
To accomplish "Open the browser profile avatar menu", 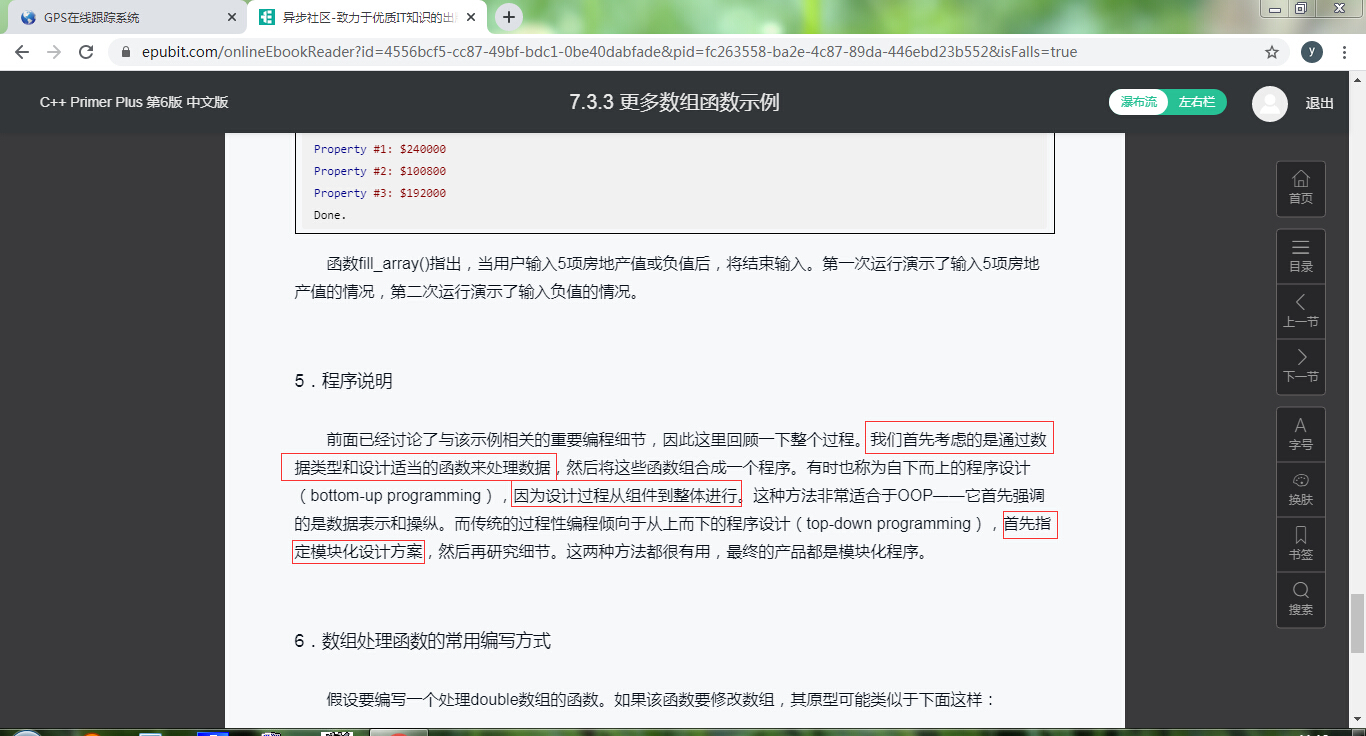I will (1310, 51).
